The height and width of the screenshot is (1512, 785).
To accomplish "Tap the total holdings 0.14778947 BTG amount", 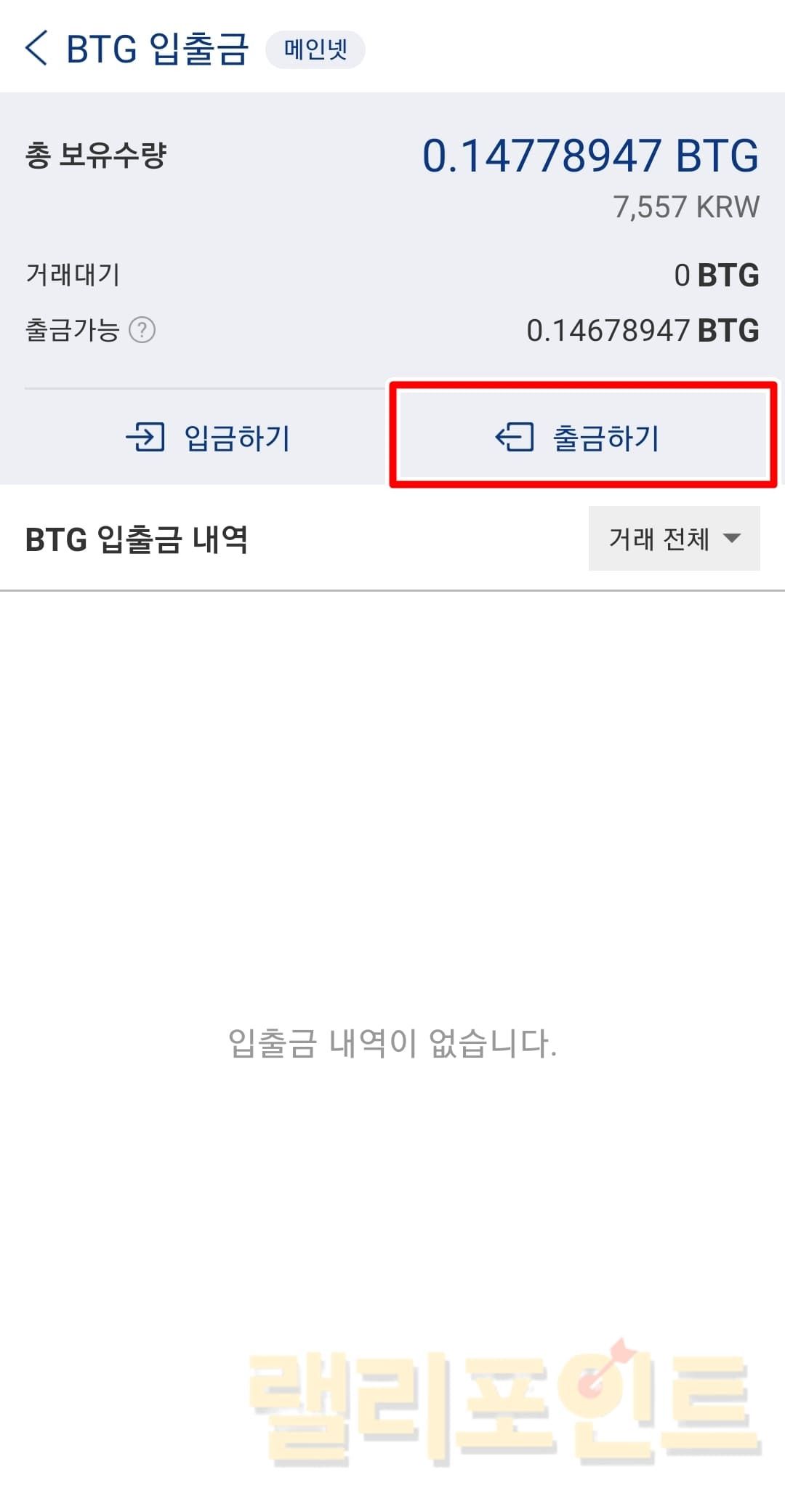I will (590, 156).
